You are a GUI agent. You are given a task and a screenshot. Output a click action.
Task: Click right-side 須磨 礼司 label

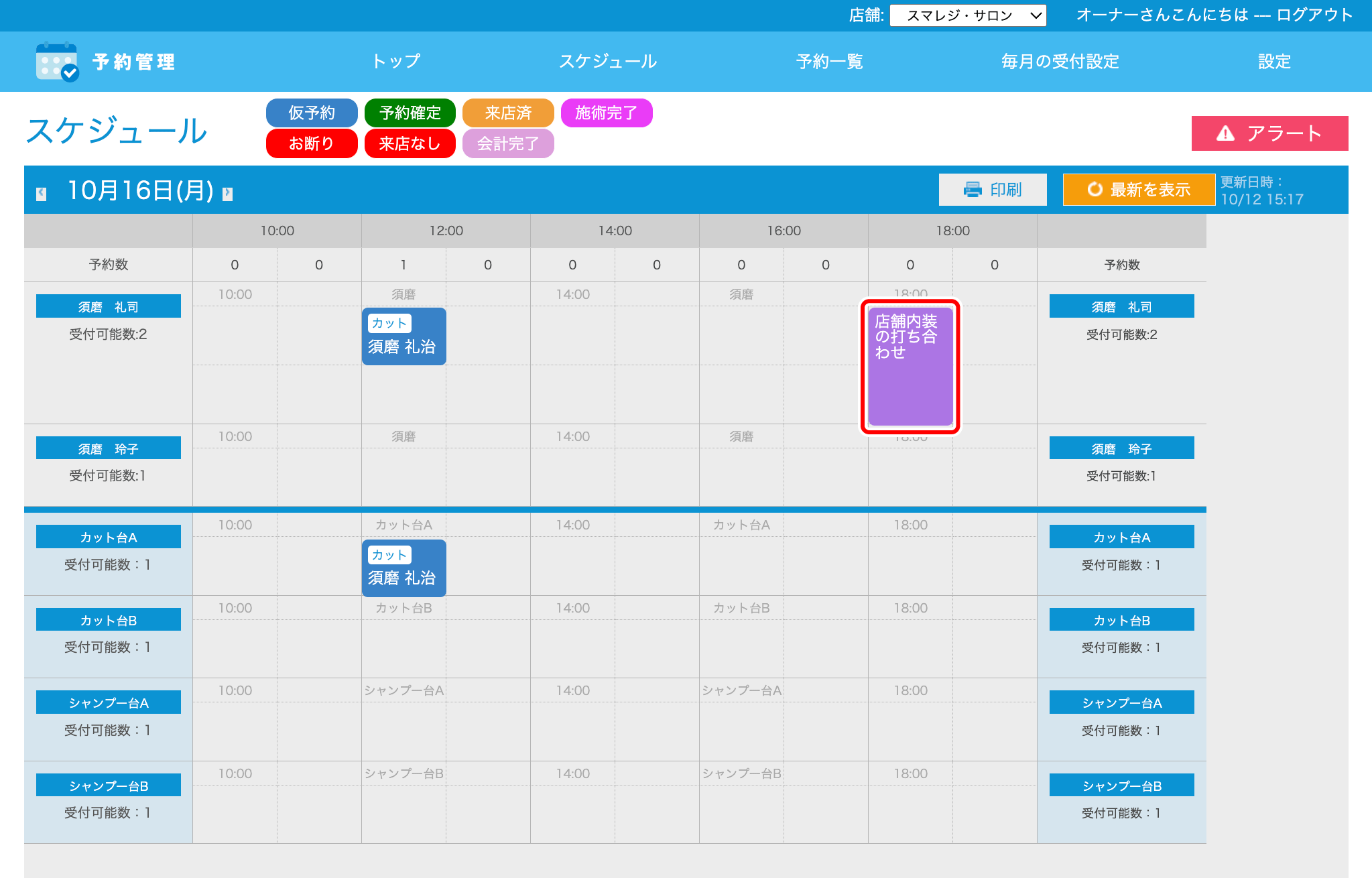tap(1122, 306)
